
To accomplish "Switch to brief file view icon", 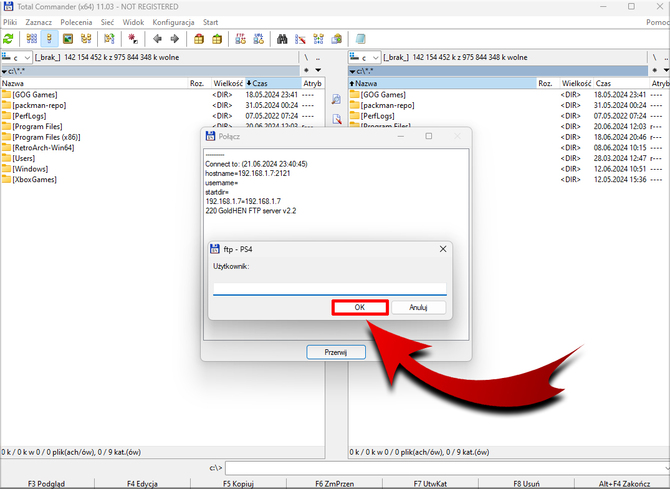I will 32,39.
